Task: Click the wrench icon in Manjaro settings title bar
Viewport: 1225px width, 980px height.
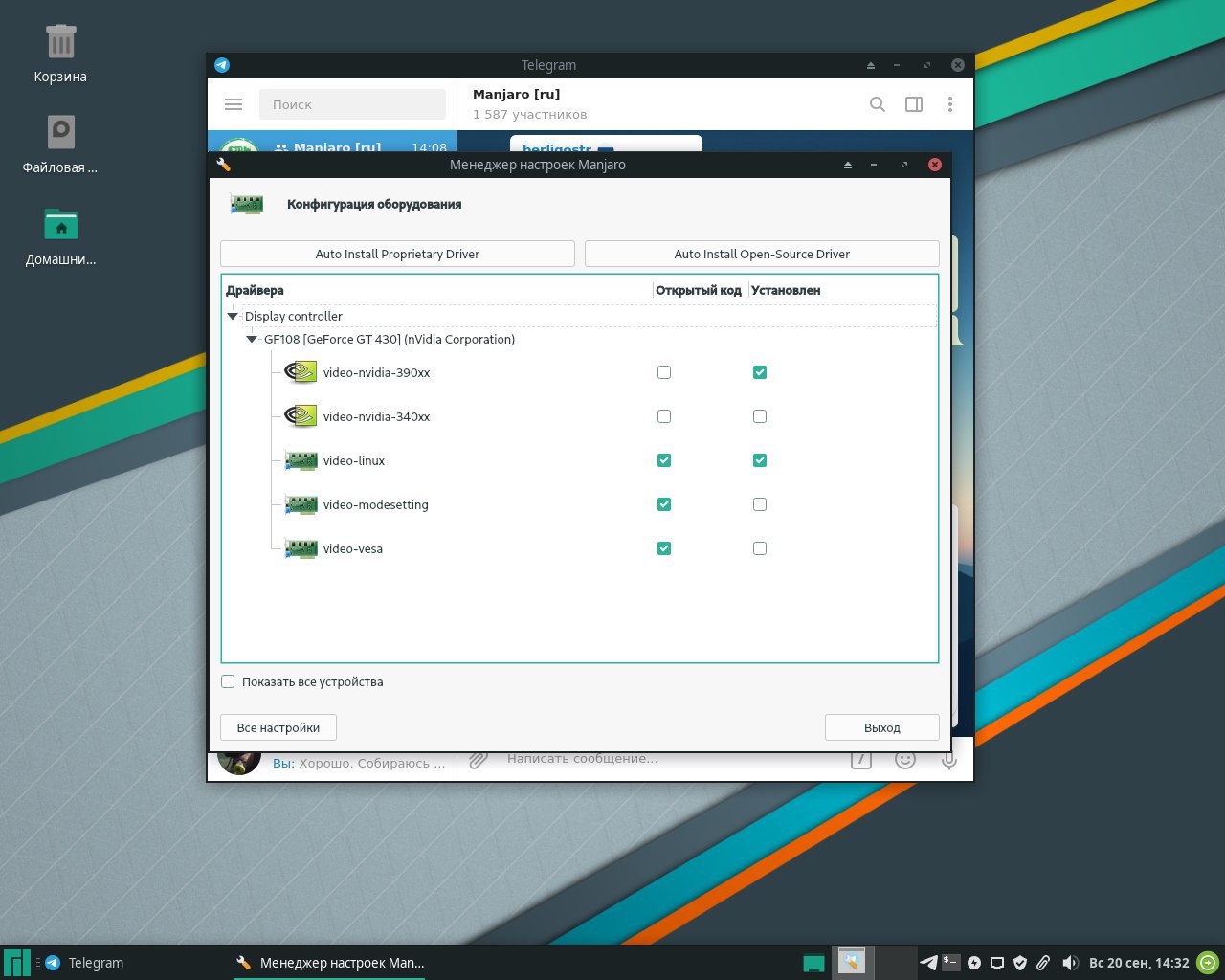Action: click(x=224, y=165)
